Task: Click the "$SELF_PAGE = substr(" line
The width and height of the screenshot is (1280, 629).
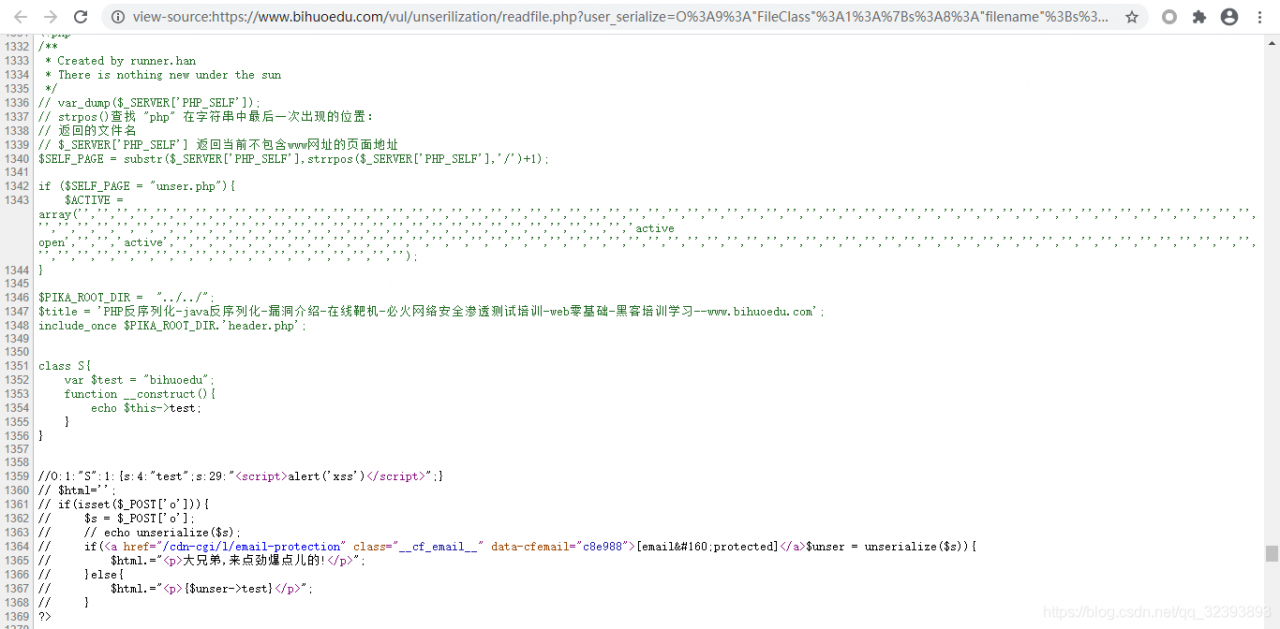Action: pyautogui.click(x=294, y=159)
